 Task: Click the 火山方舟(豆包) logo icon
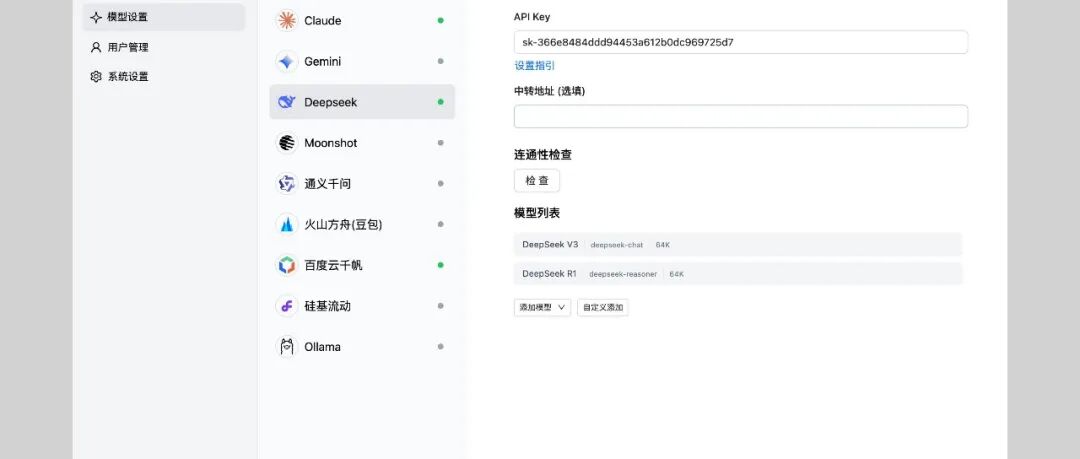coord(286,224)
